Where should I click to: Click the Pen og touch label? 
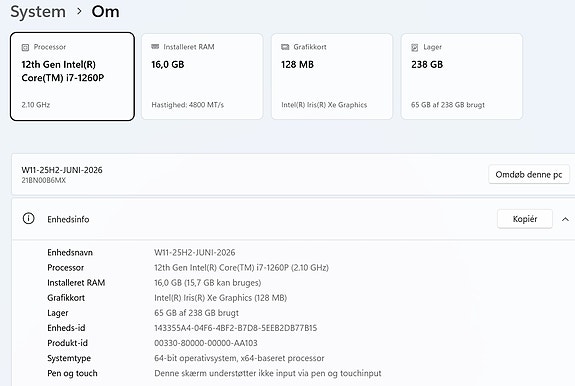point(72,373)
